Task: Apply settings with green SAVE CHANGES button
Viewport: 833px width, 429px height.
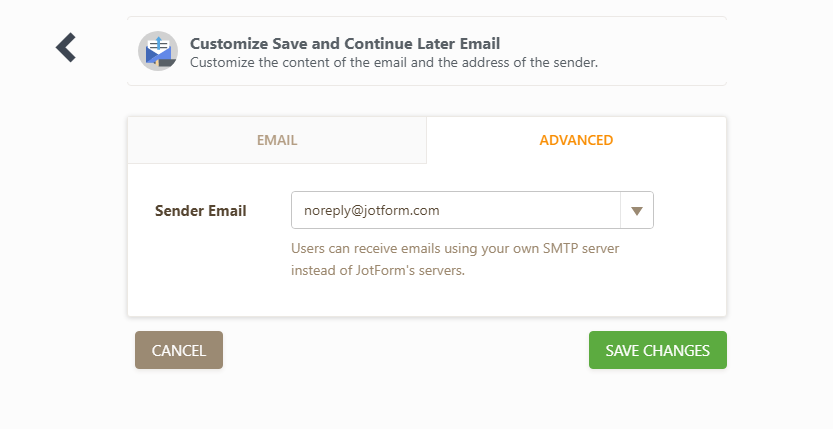Action: pyautogui.click(x=658, y=350)
